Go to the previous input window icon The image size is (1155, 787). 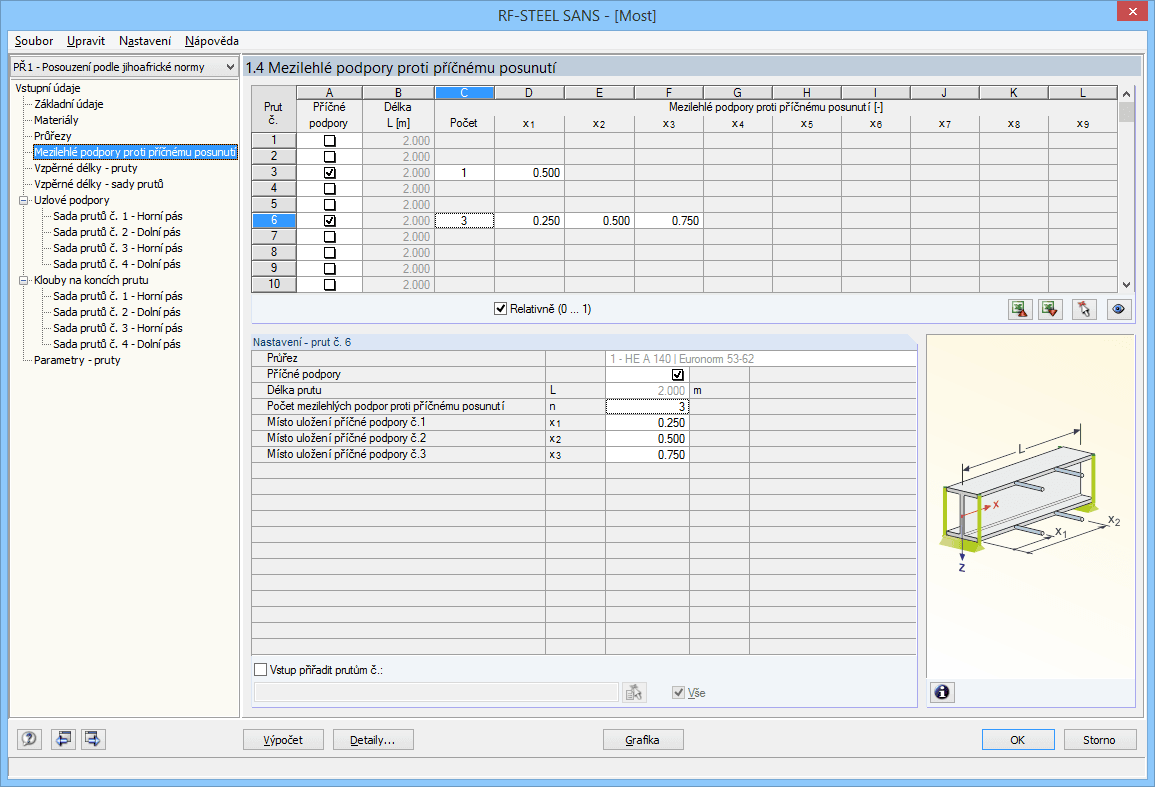[x=63, y=739]
